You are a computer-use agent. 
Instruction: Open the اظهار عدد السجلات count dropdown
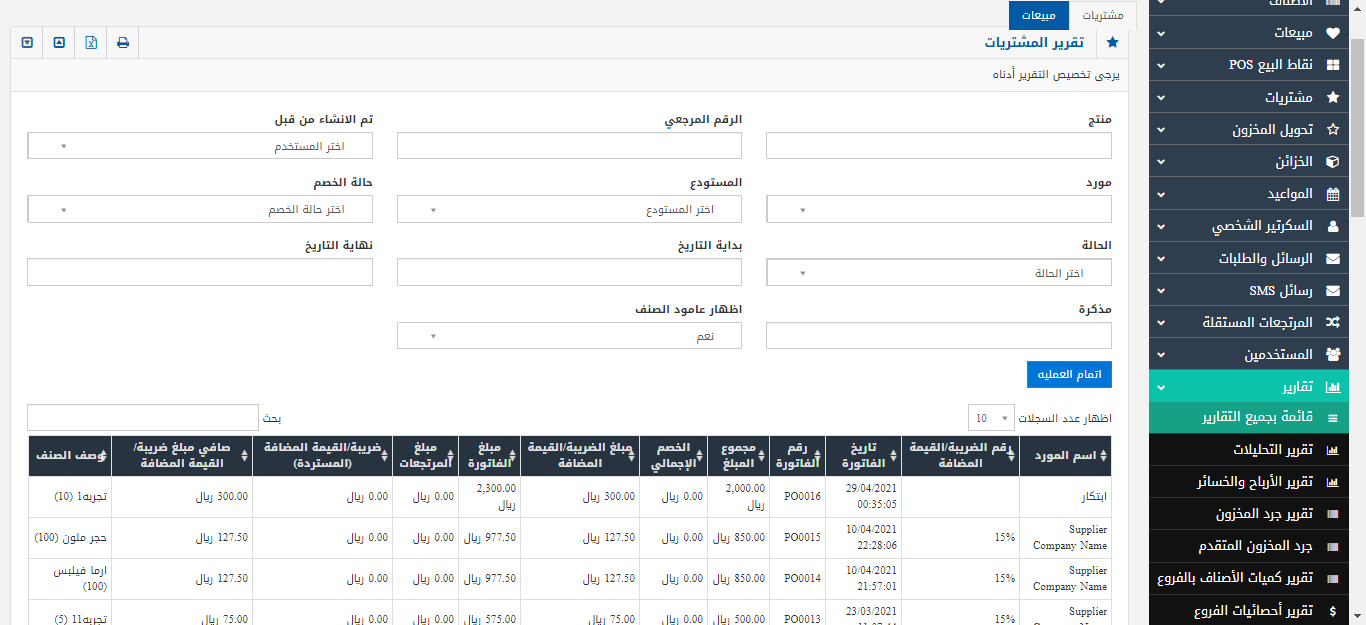click(989, 418)
